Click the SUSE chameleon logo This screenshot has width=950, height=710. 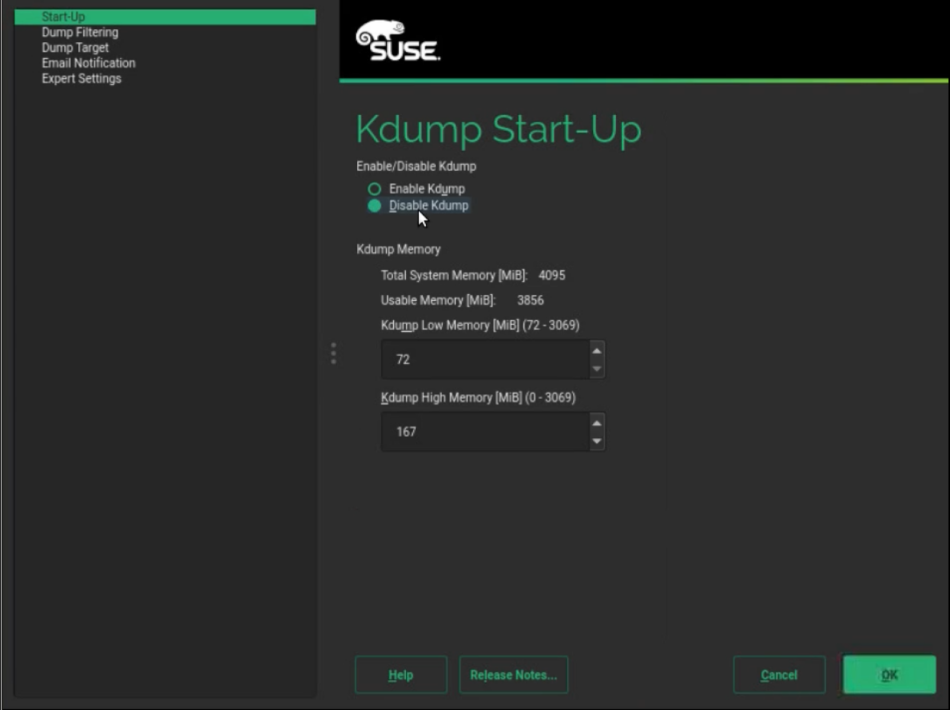(397, 42)
